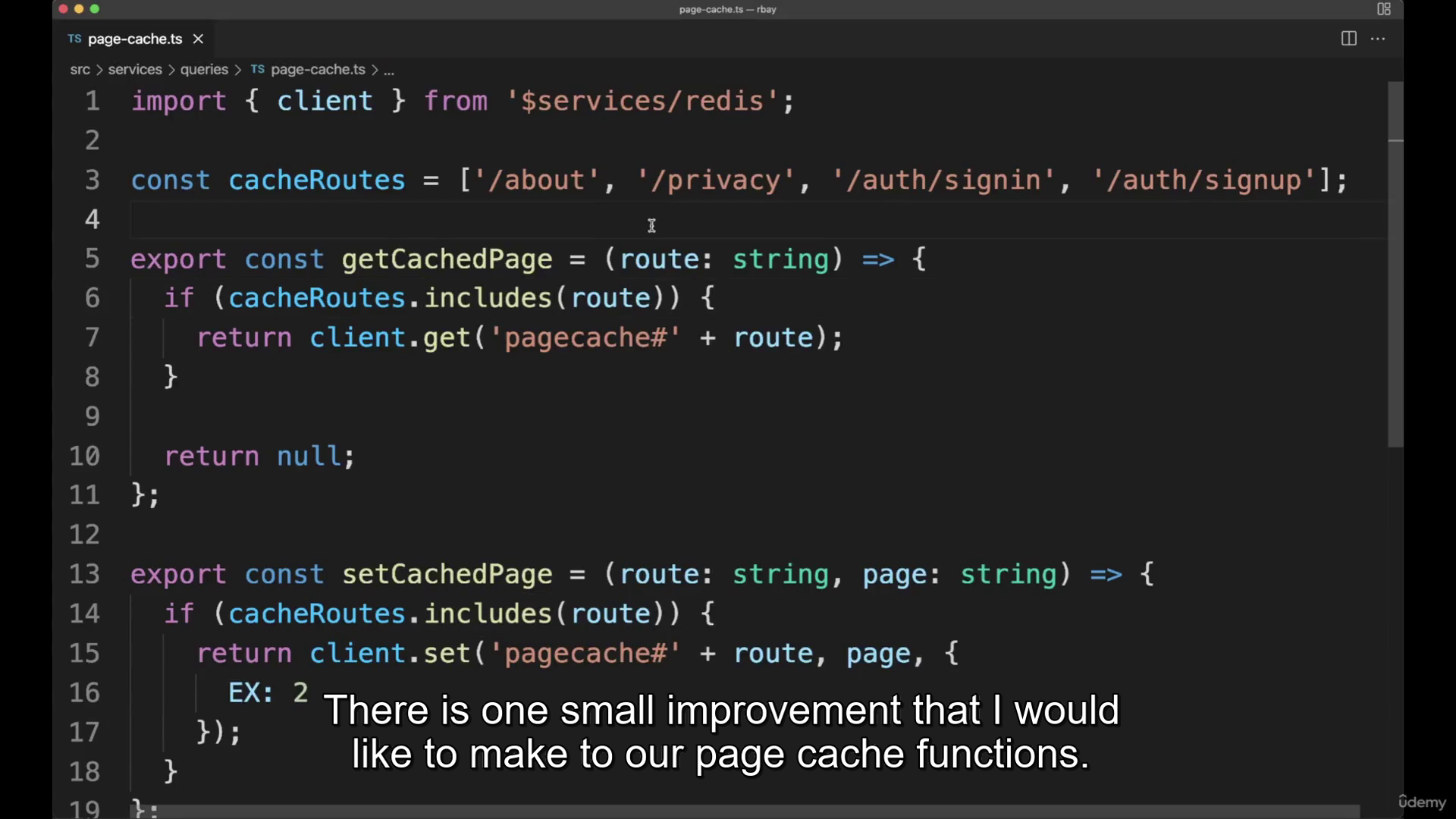
Task: Select the page-cache.ts editor tab
Action: (x=135, y=39)
